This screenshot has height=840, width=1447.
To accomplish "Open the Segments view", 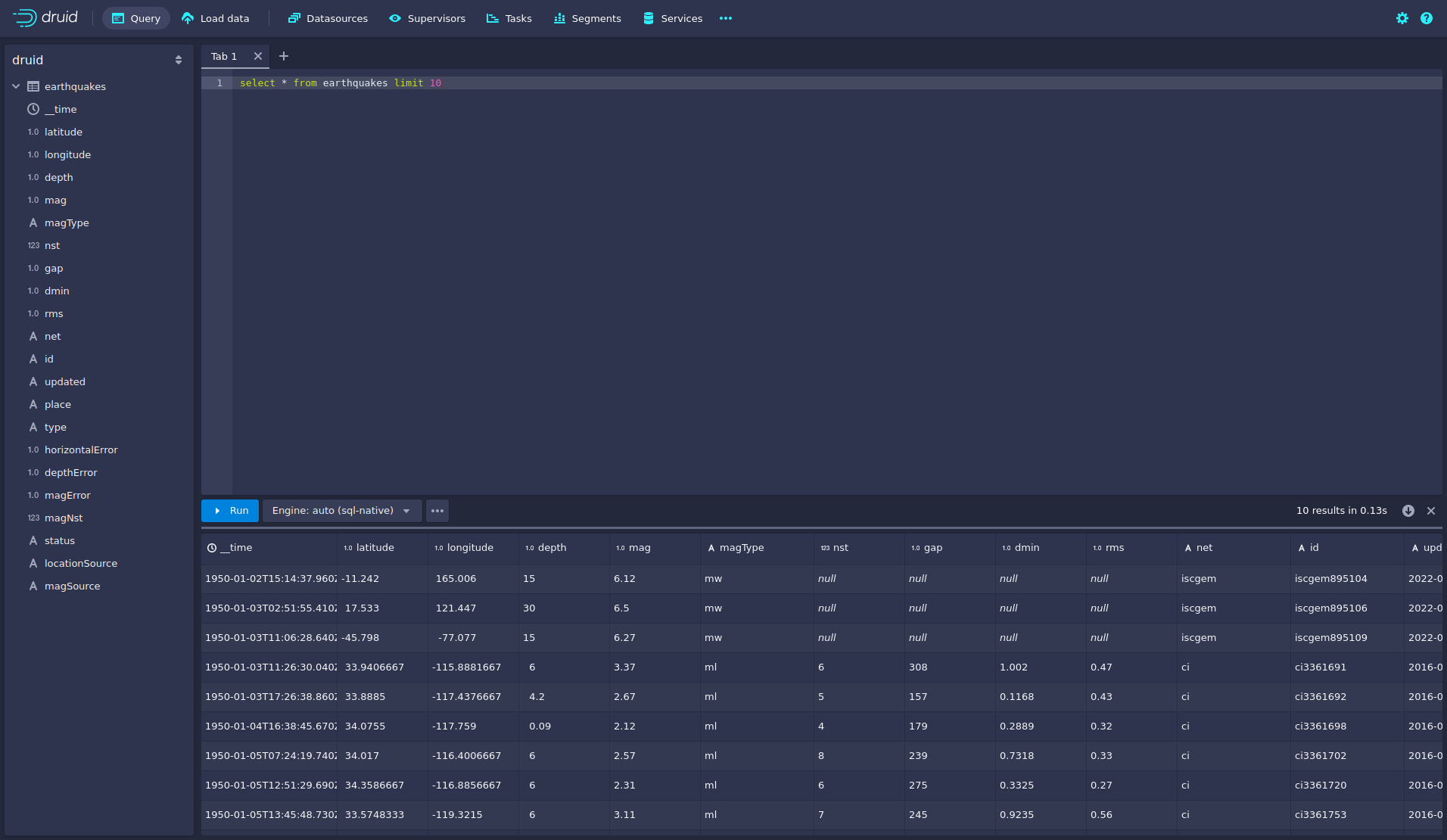I will click(x=587, y=18).
